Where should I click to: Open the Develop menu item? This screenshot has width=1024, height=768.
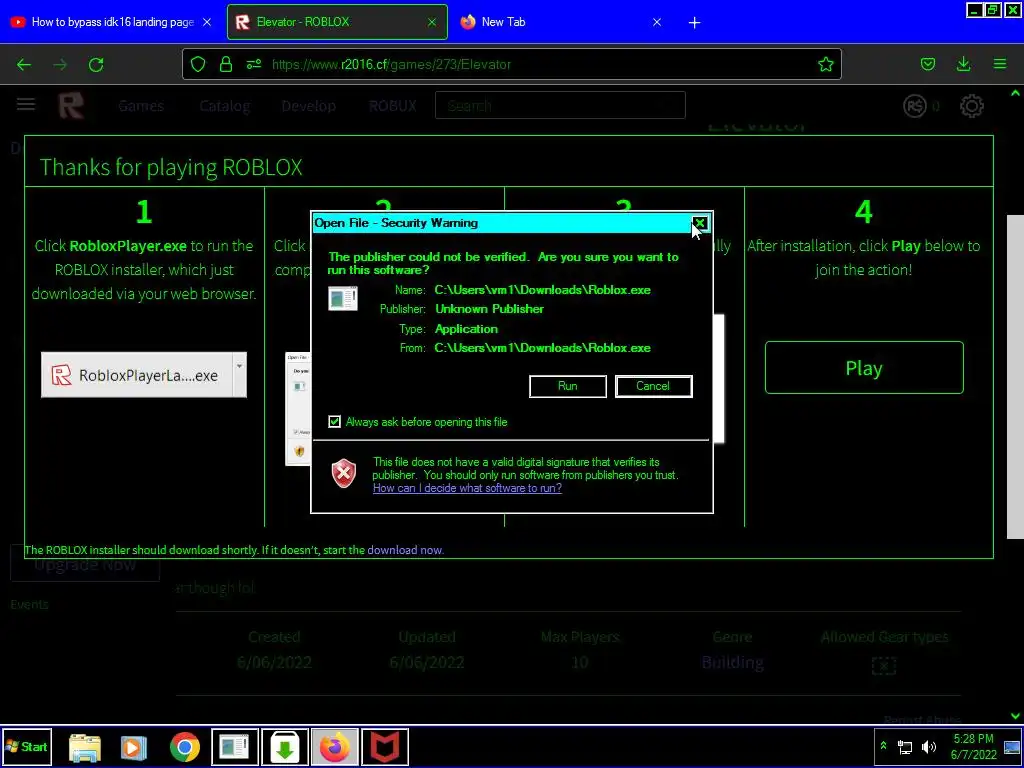point(308,106)
